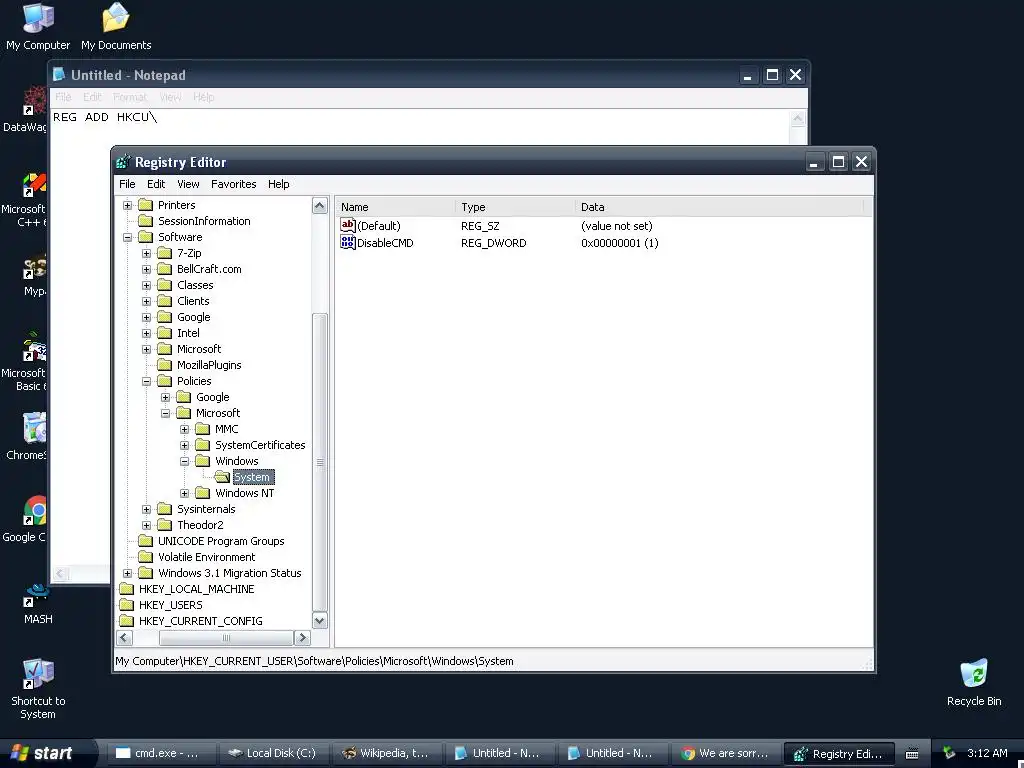The image size is (1024, 768).
Task: Select the System folder icon in tree
Action: tap(222, 477)
